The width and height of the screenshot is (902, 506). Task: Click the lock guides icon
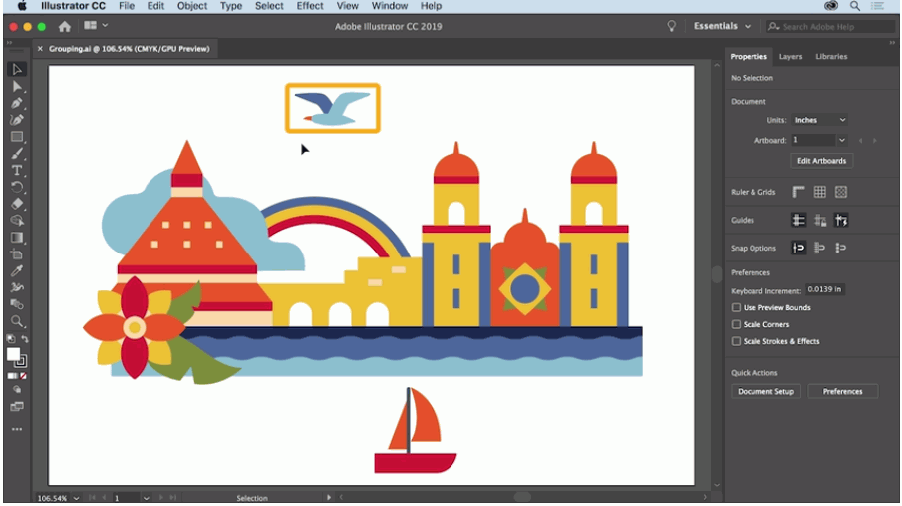[x=820, y=220]
